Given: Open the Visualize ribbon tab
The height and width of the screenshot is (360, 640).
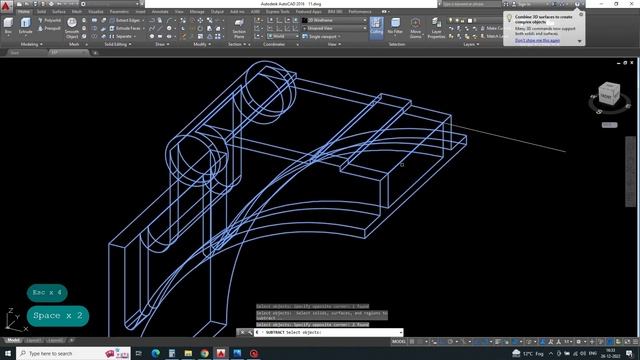Looking at the screenshot, I should 96,12.
